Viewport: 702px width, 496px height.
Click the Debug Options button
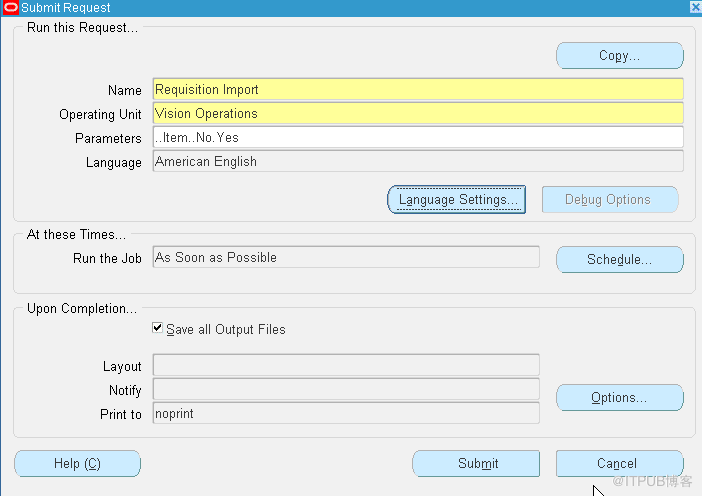(609, 200)
